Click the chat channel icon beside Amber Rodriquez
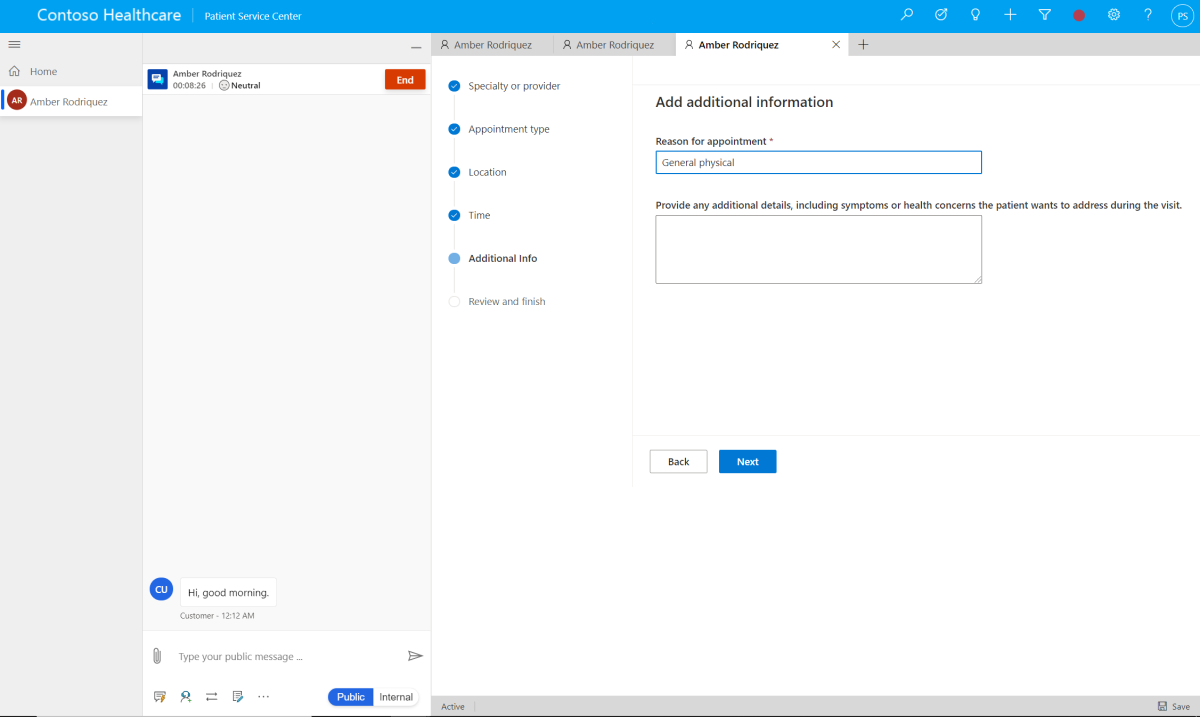 coord(157,79)
